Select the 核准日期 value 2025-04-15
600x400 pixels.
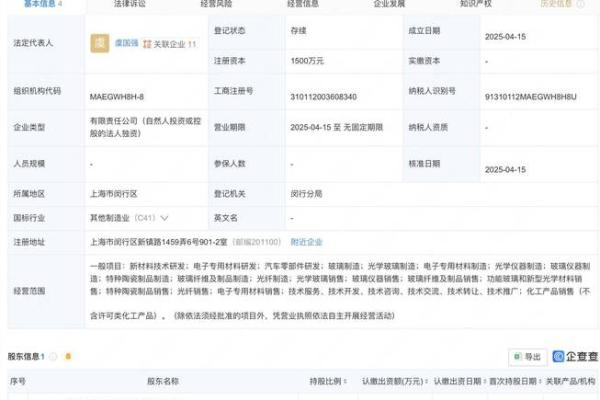(x=505, y=170)
